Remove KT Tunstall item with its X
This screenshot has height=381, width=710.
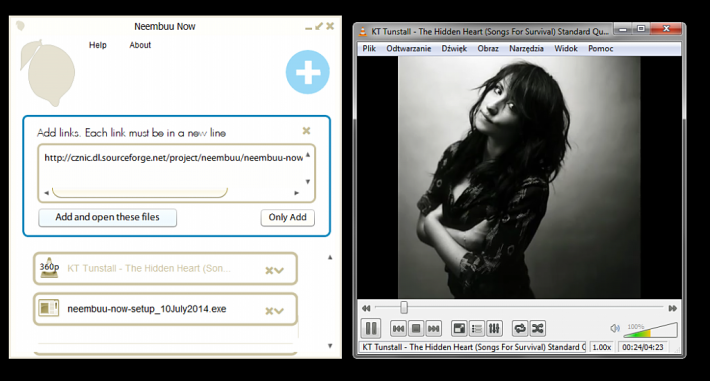(269, 270)
